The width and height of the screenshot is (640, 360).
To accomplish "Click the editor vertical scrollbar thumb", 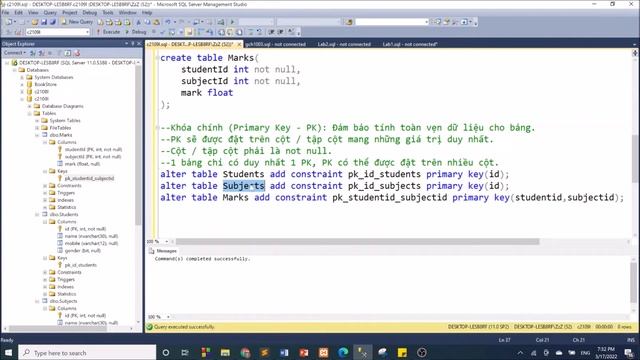I will click(x=635, y=158).
